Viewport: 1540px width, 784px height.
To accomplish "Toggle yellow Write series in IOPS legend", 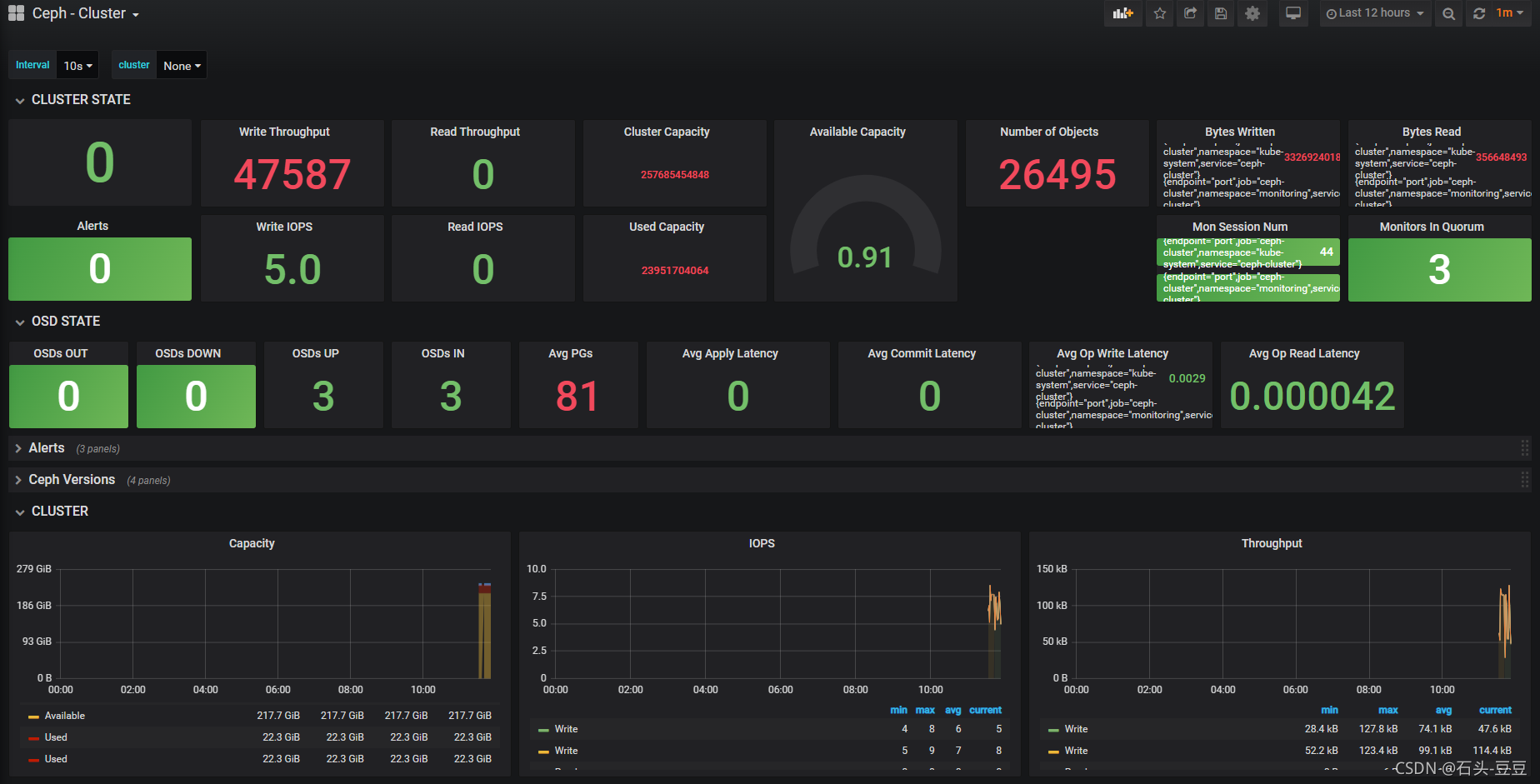I will 566,751.
